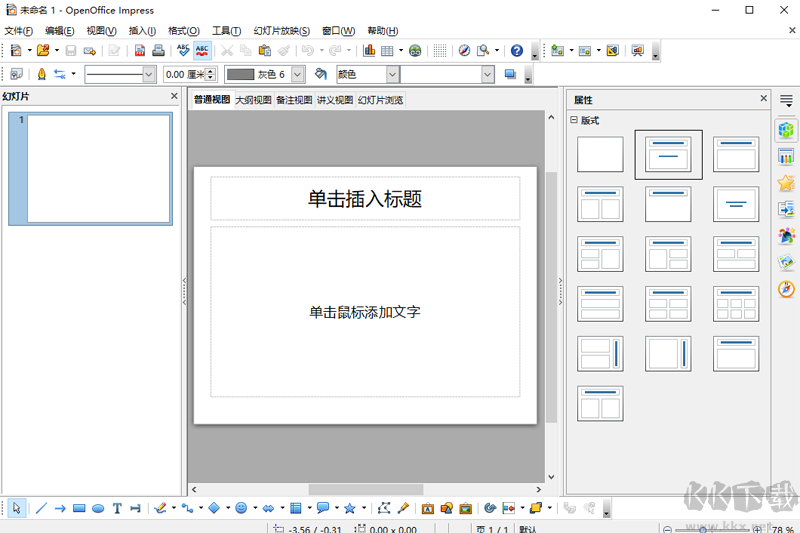800x533 pixels.
Task: Toggle the shadow button
Action: click(510, 74)
